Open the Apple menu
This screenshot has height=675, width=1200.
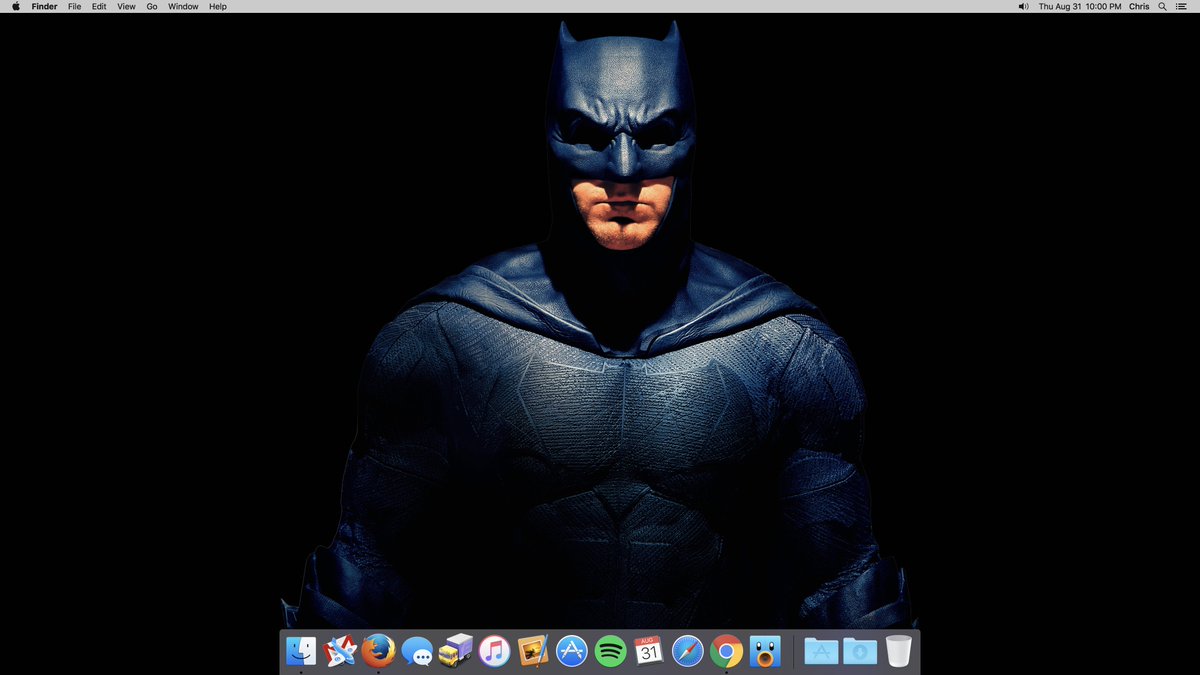[15, 6]
